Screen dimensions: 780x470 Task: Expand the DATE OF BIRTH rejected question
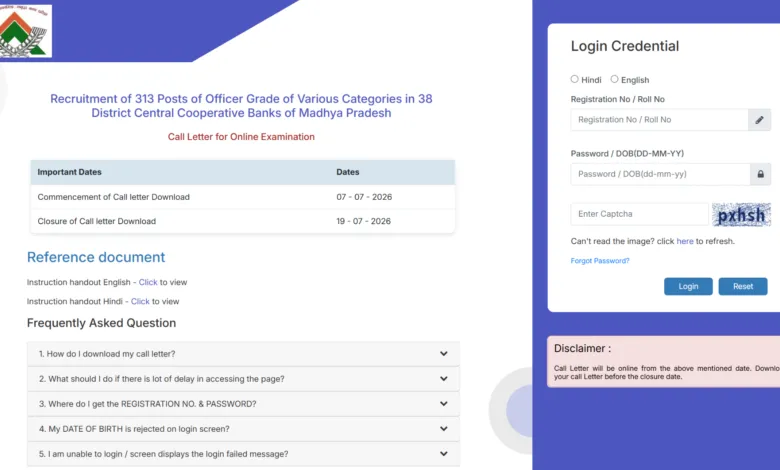243,429
